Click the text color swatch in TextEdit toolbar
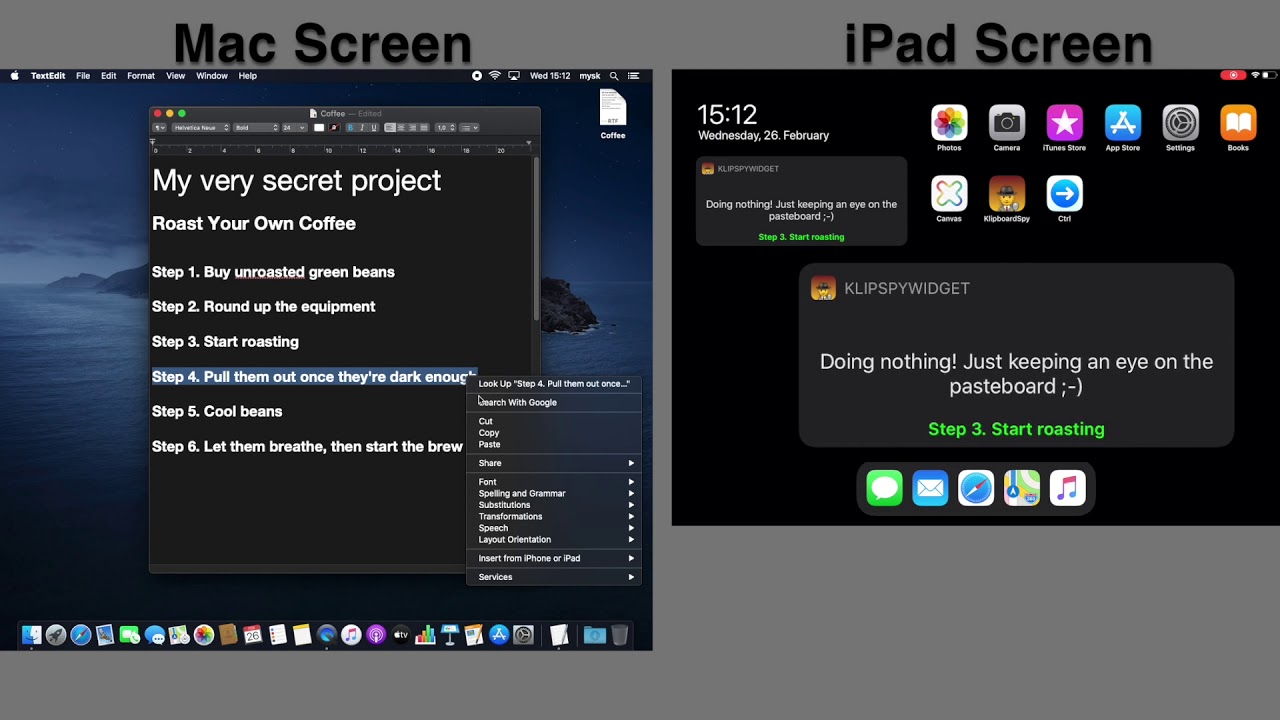The image size is (1280, 720). (x=320, y=127)
